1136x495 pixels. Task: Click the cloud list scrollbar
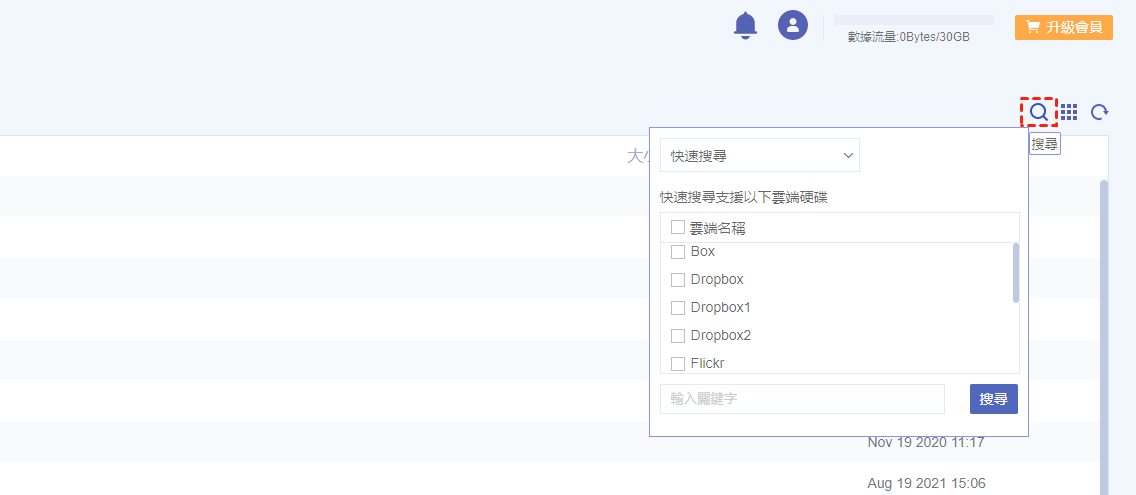click(1016, 272)
